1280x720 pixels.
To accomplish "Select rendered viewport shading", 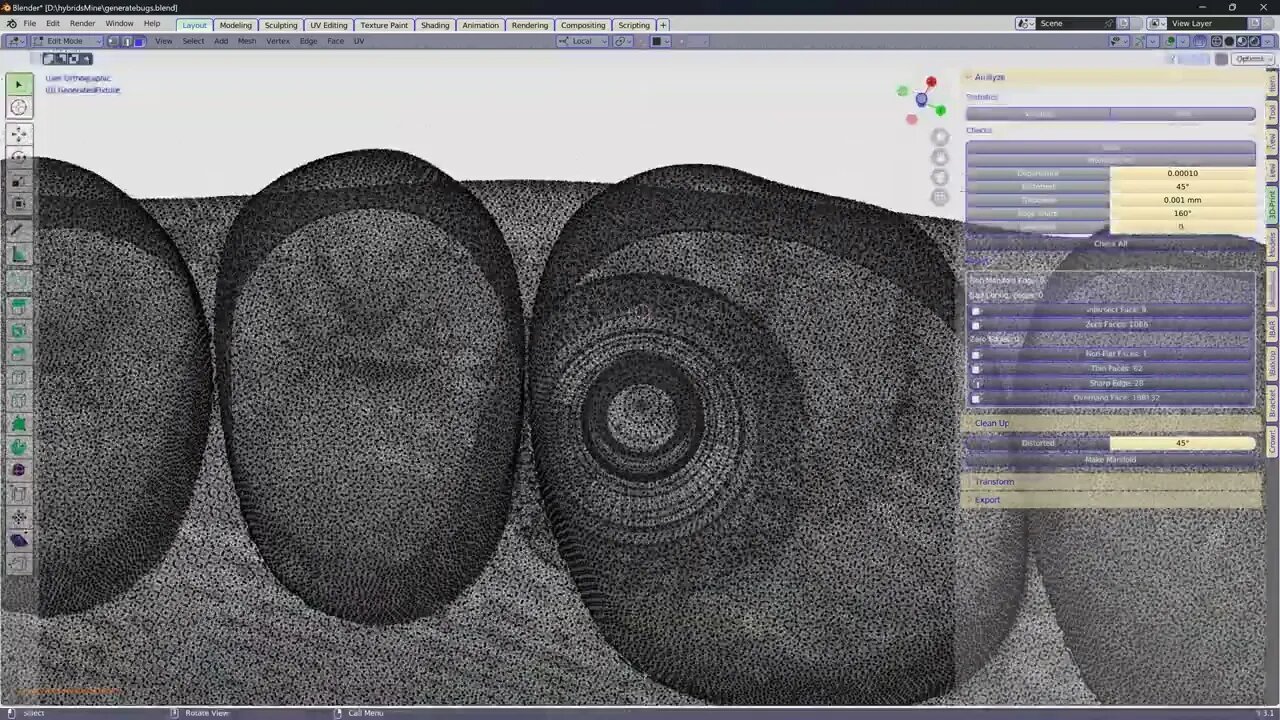I will 1253,41.
